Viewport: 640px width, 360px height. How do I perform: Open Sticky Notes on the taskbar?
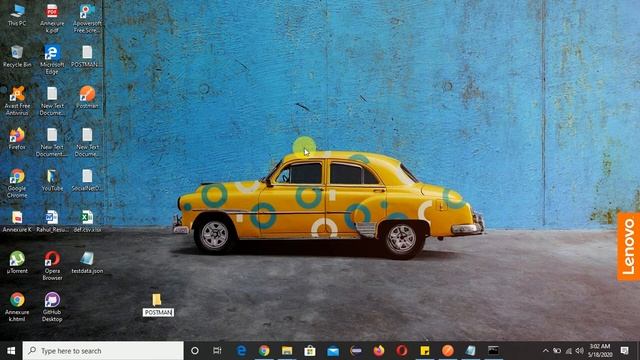424,351
